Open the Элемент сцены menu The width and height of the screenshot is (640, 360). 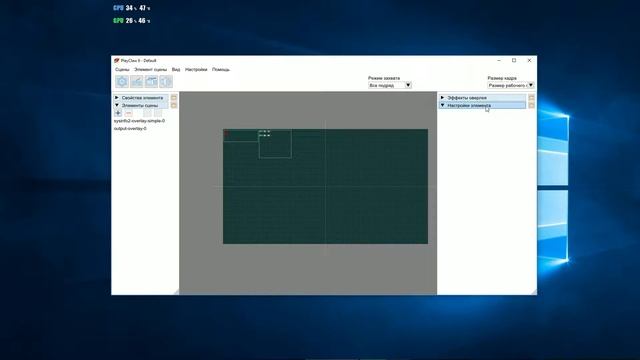(x=150, y=70)
